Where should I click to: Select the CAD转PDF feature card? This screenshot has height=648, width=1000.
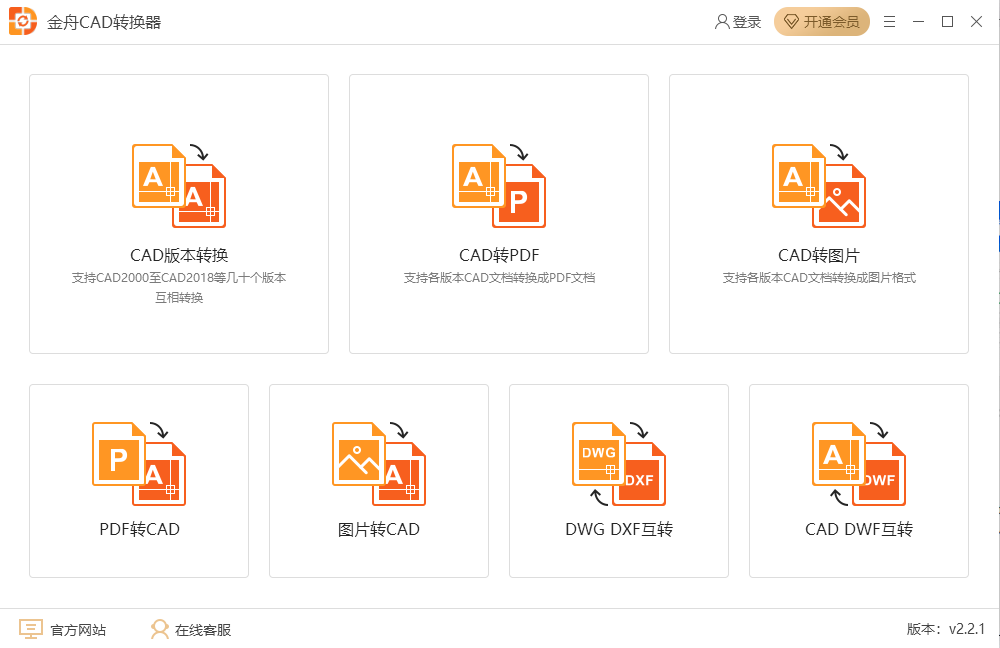tap(498, 213)
